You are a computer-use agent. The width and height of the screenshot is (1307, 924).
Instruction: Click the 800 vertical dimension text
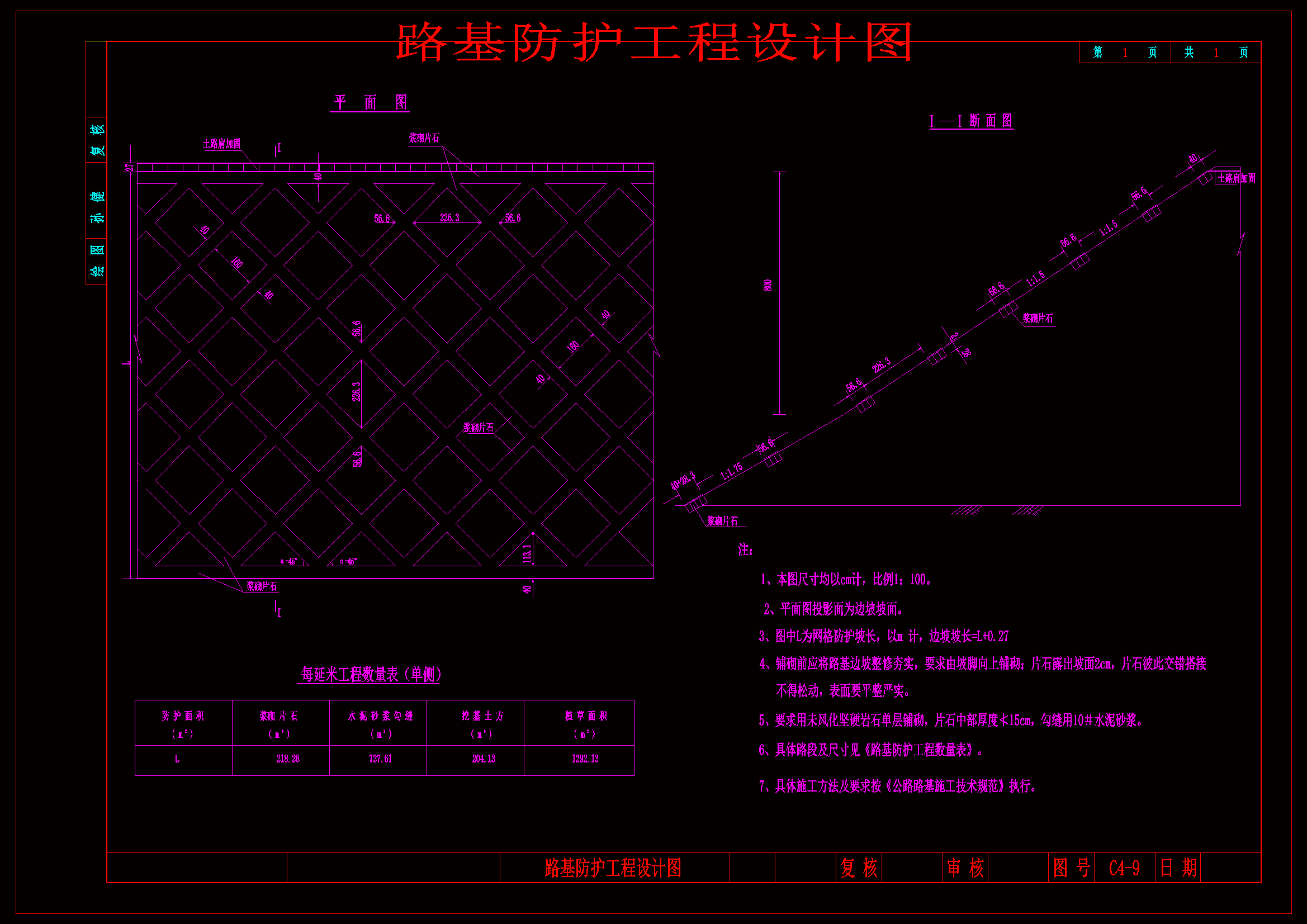point(768,285)
